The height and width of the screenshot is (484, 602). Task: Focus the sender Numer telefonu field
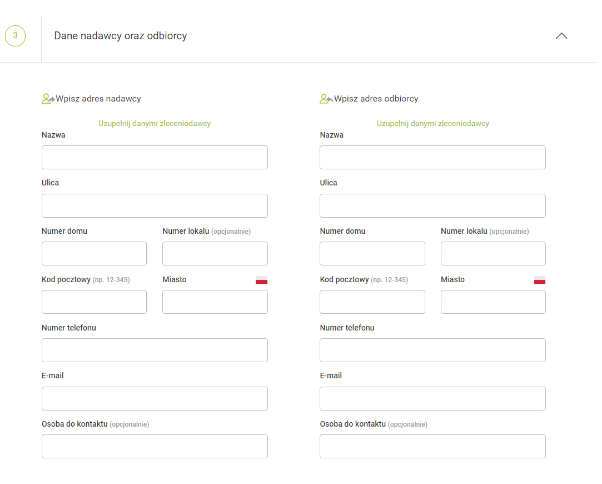coord(154,350)
